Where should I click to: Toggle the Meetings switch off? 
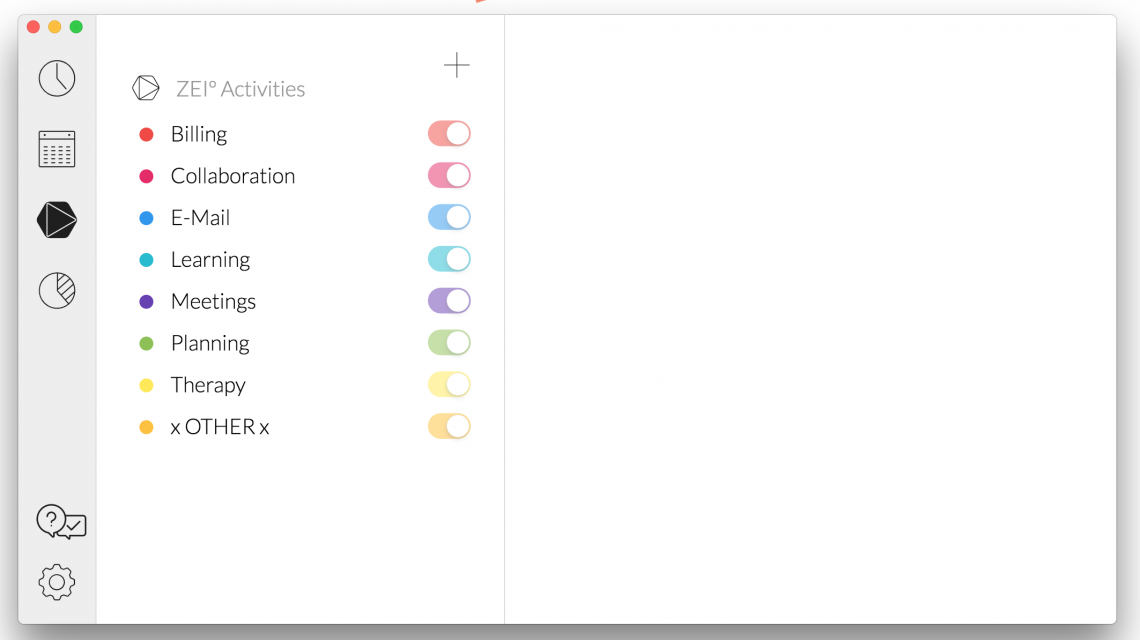pos(449,300)
